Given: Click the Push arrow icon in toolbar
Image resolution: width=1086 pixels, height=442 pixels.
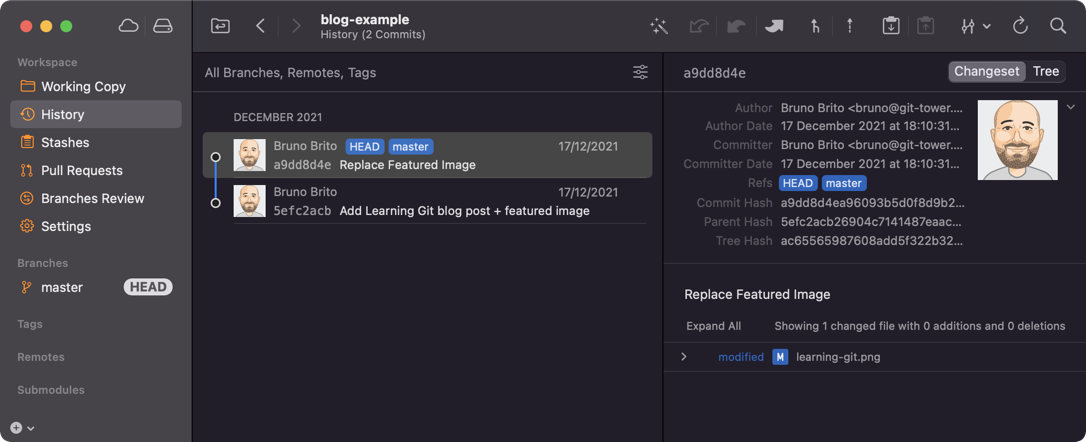Looking at the screenshot, I should [x=850, y=27].
